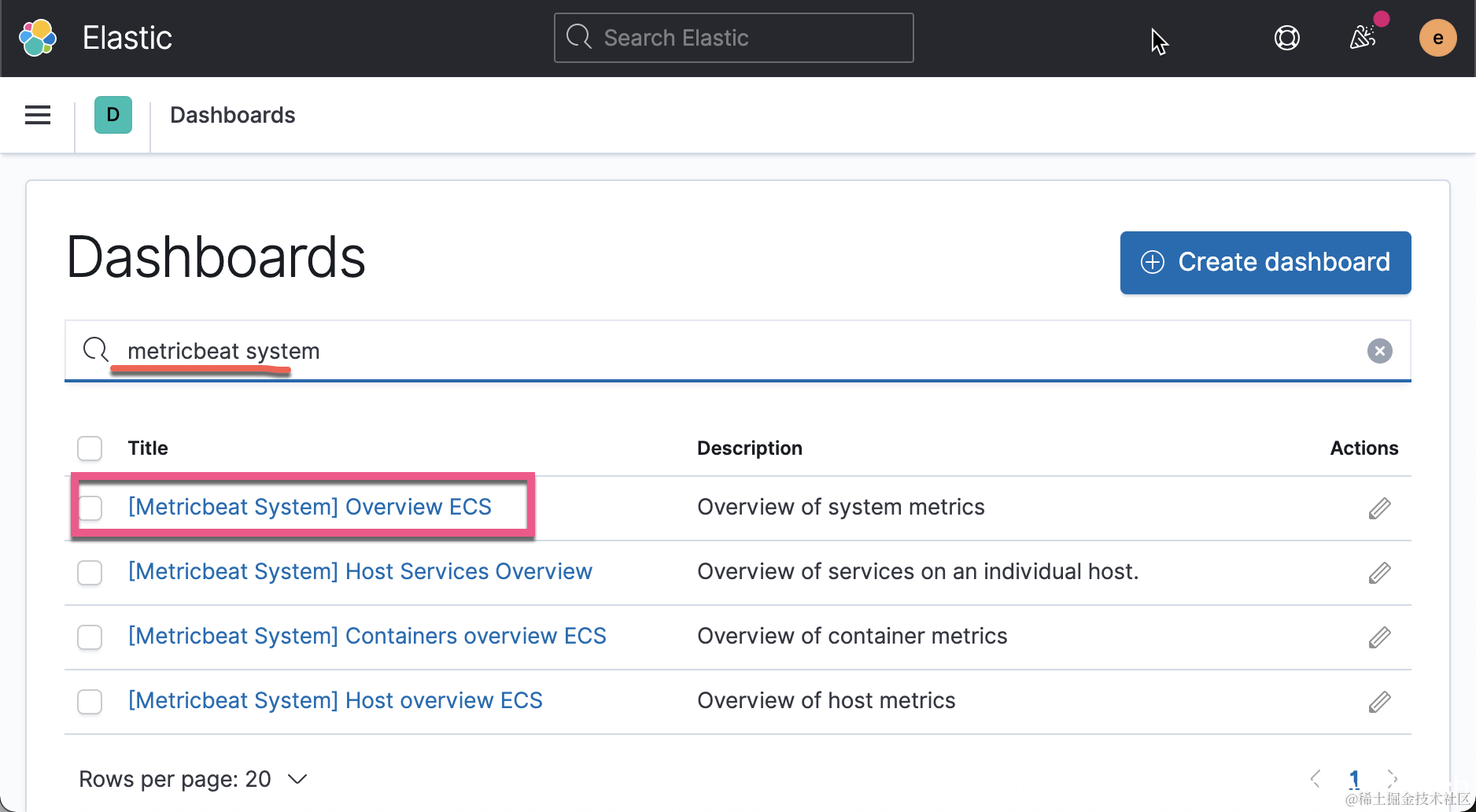This screenshot has width=1476, height=812.
Task: Edit the Containers overview ECS dashboard
Action: click(1379, 637)
